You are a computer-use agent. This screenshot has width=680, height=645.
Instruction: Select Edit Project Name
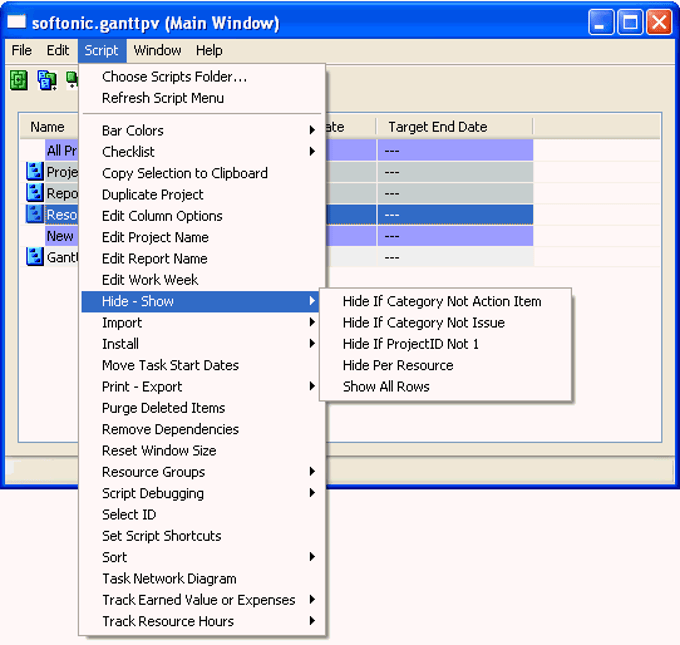pyautogui.click(x=202, y=237)
